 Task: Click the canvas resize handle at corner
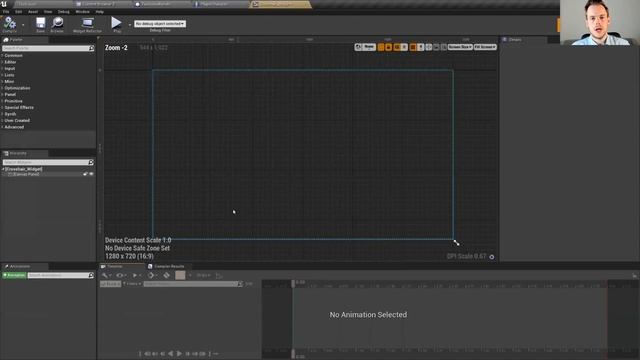click(456, 243)
